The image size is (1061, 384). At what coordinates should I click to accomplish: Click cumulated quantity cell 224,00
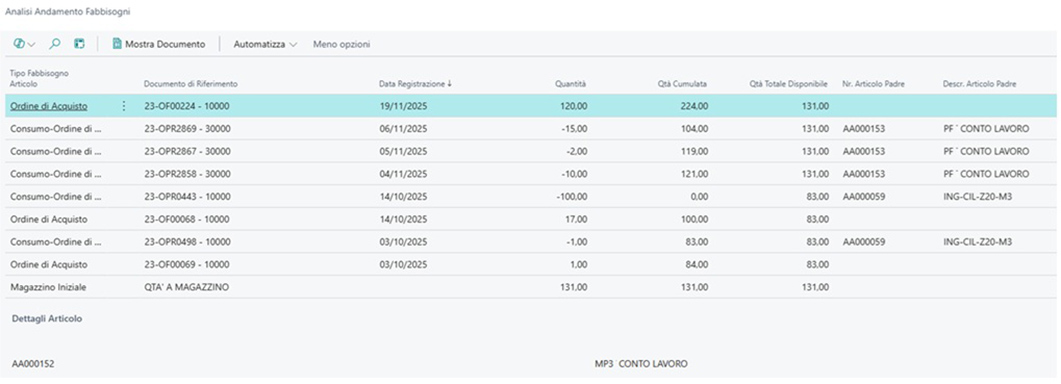(x=694, y=106)
